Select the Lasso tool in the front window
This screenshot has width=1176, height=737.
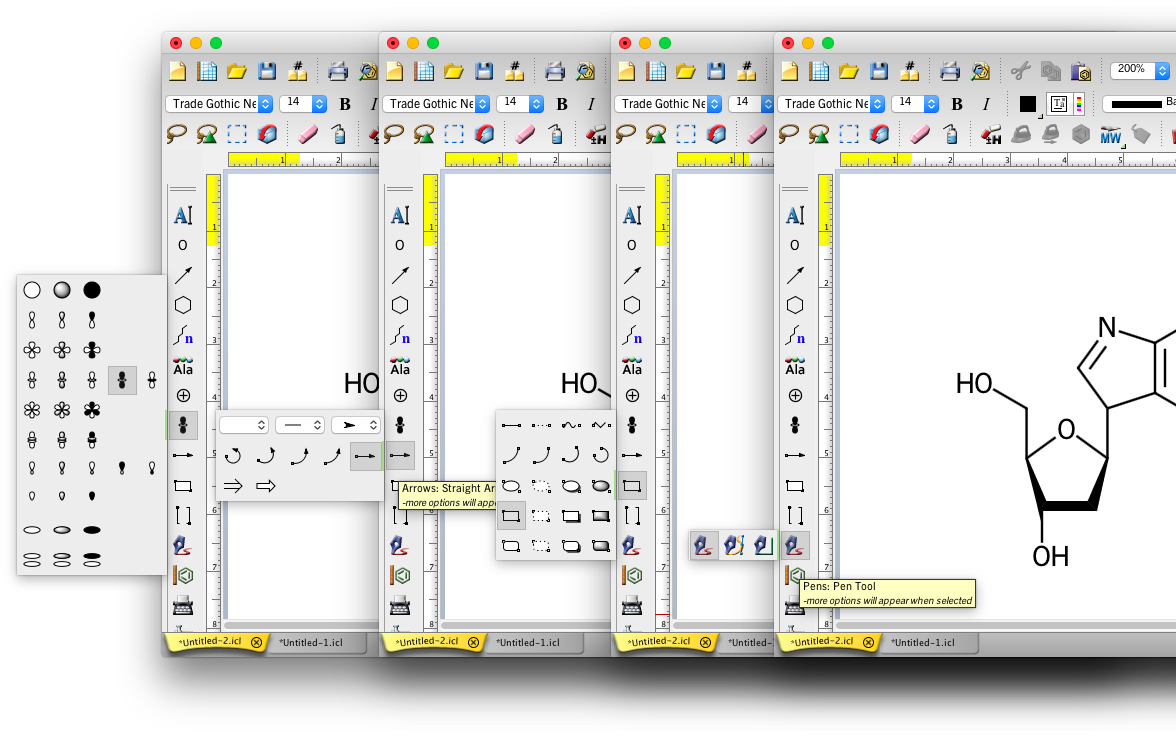[x=788, y=134]
